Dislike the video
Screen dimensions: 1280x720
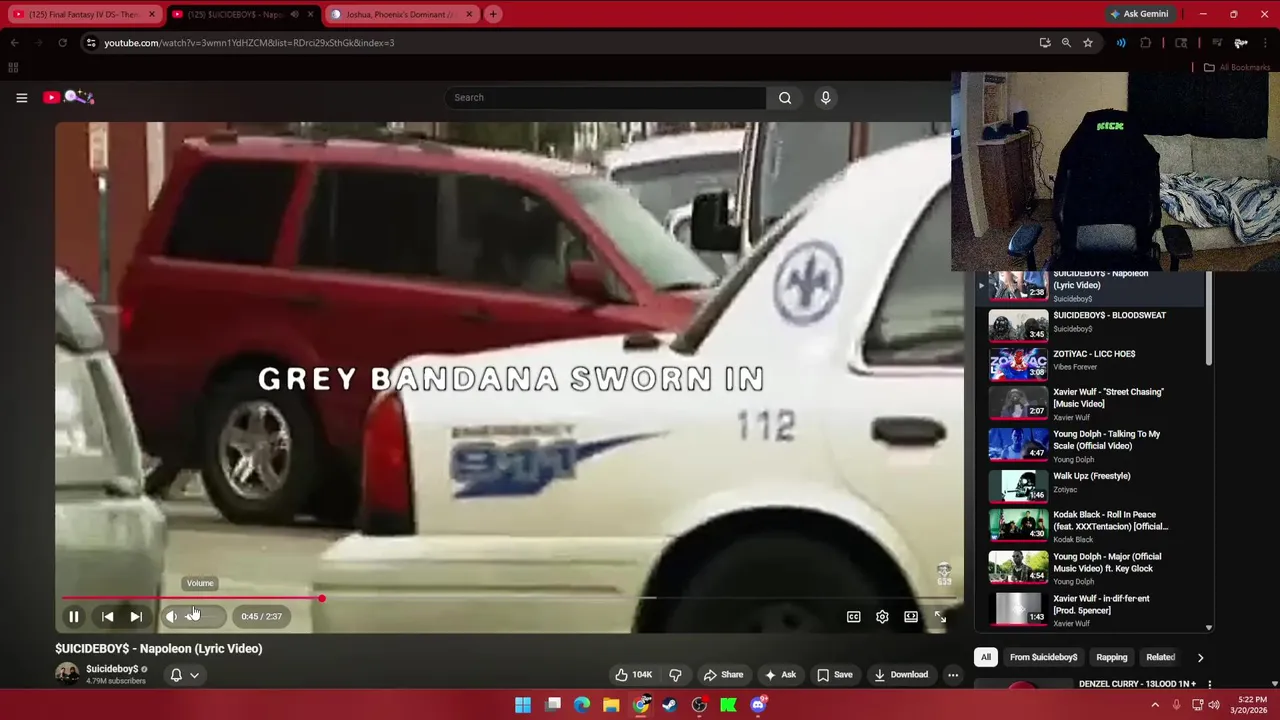[x=675, y=675]
